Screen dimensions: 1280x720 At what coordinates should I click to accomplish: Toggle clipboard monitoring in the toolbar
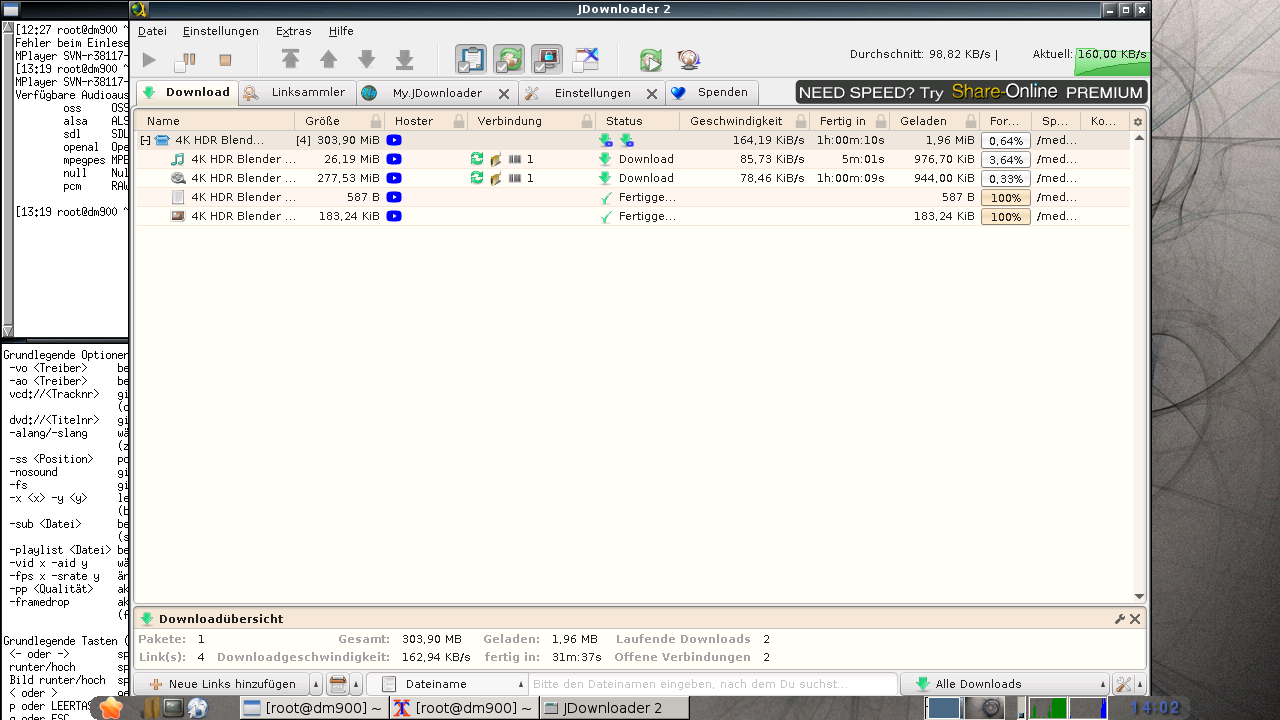(x=470, y=60)
